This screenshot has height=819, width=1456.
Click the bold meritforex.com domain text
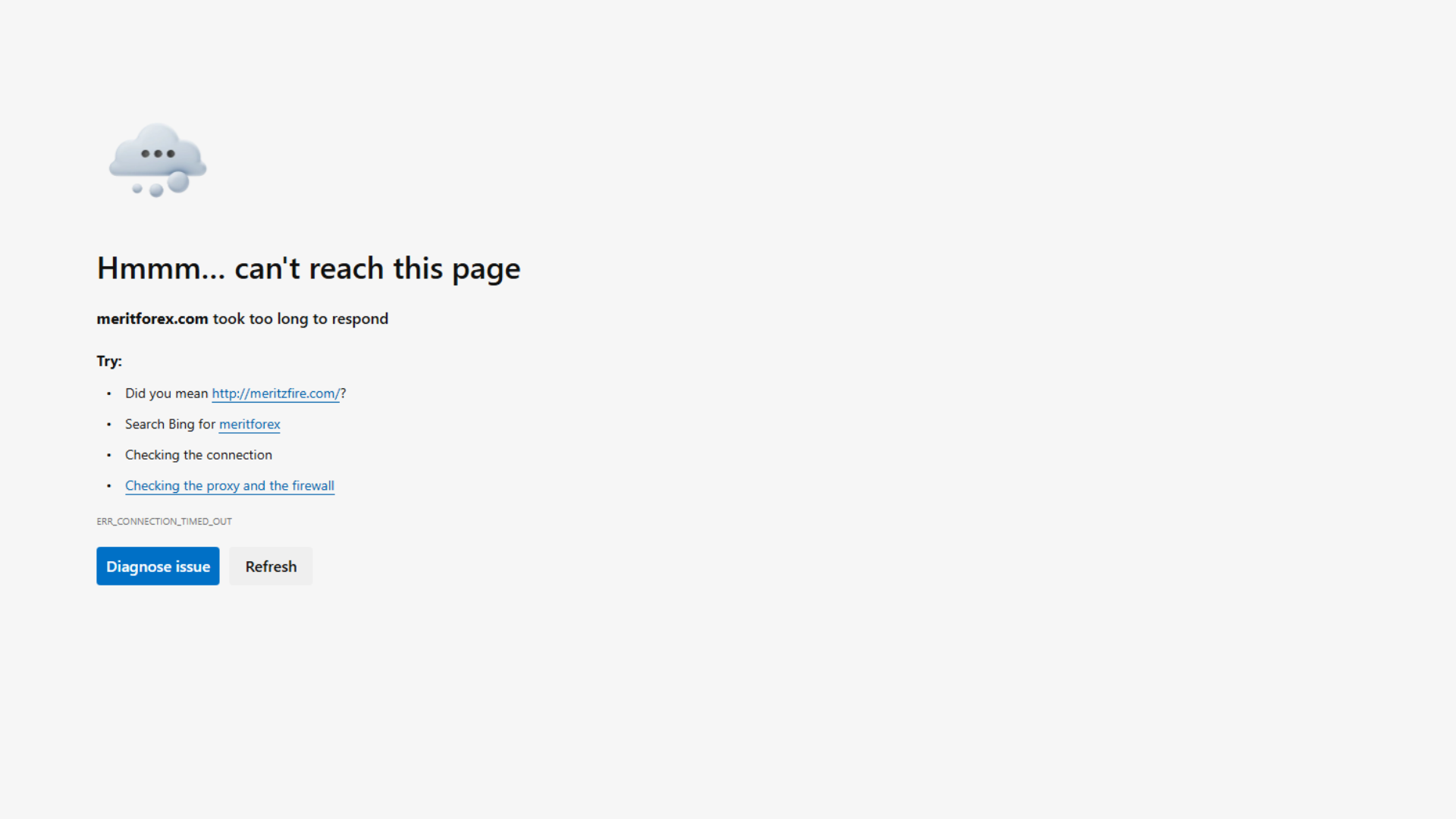152,319
